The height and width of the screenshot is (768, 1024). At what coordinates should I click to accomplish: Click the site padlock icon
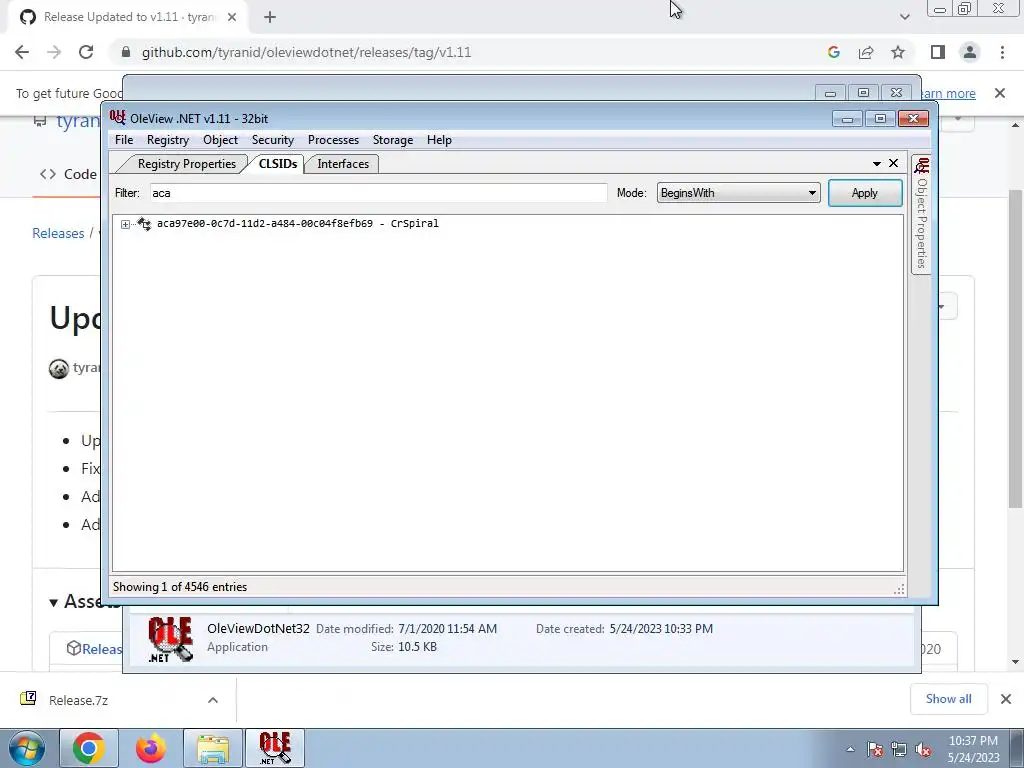(126, 52)
